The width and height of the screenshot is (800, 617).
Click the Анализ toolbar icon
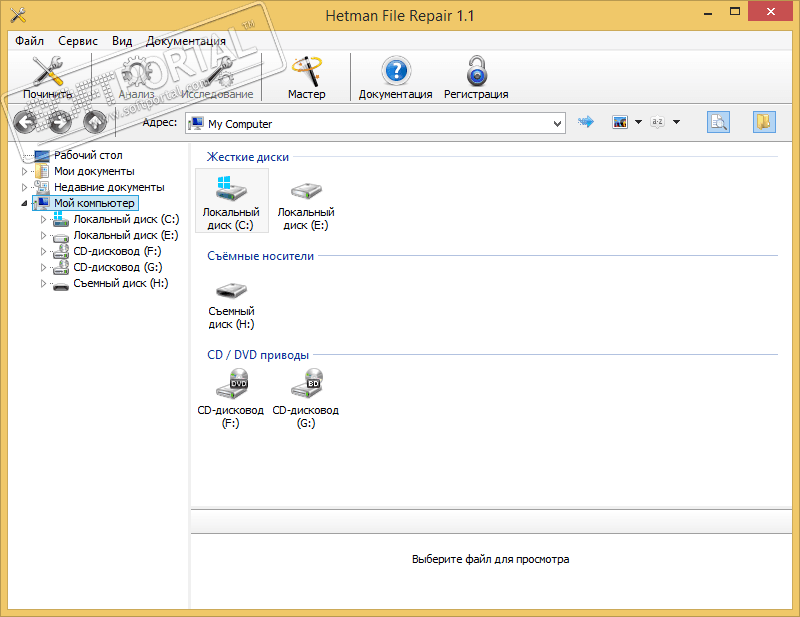tap(136, 71)
